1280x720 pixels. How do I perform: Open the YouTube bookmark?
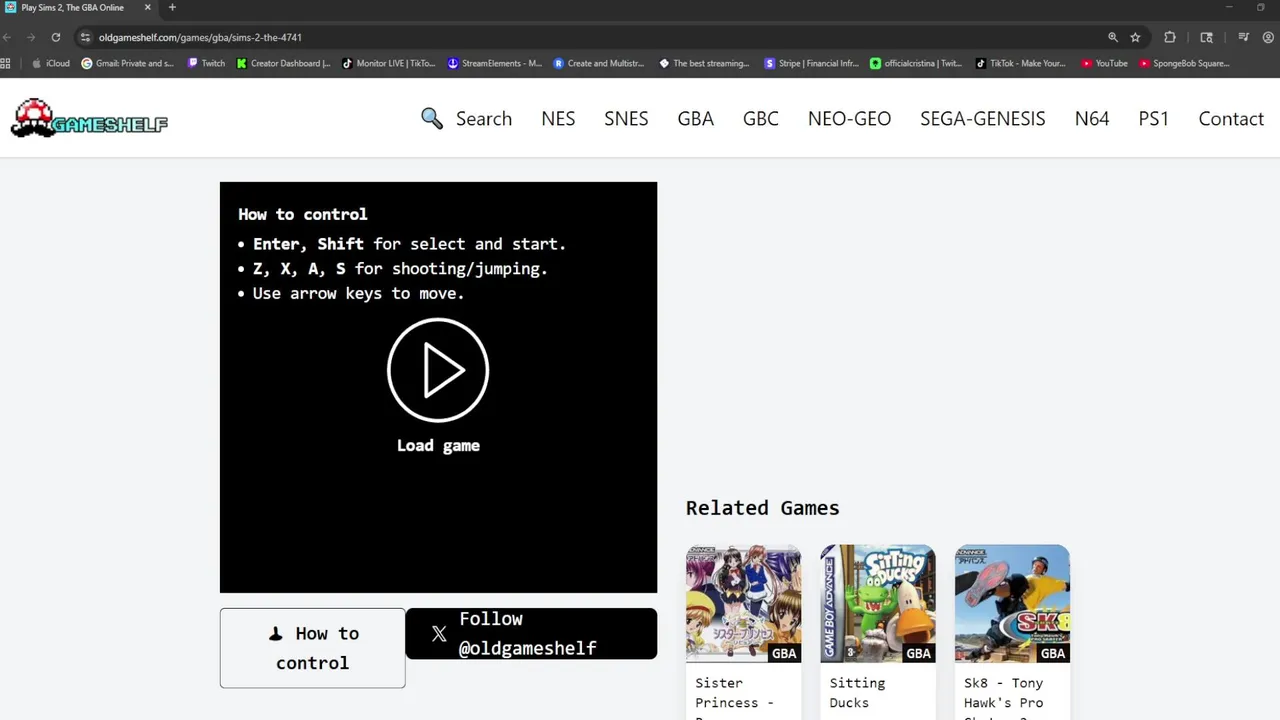coord(1104,63)
